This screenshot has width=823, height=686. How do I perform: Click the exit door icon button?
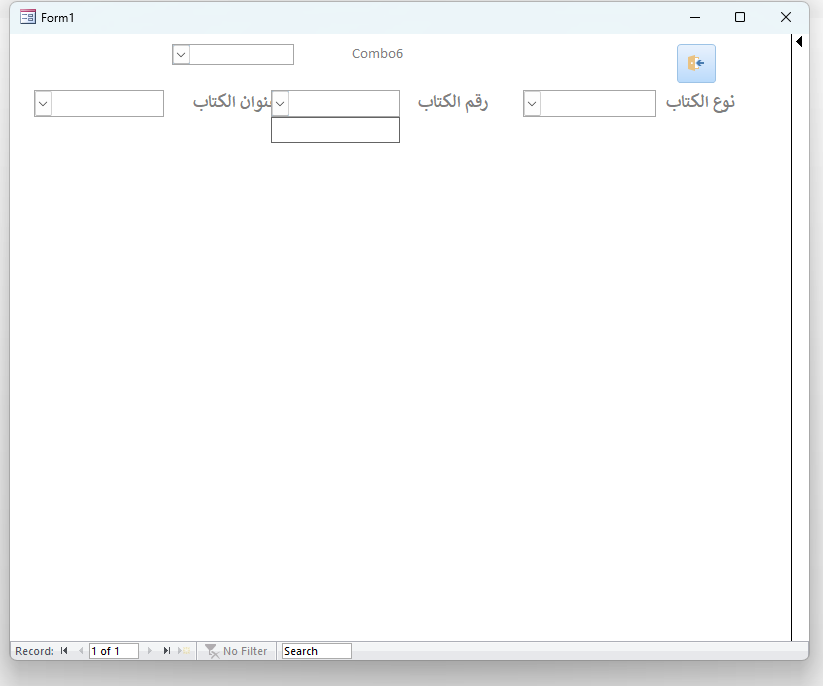696,64
